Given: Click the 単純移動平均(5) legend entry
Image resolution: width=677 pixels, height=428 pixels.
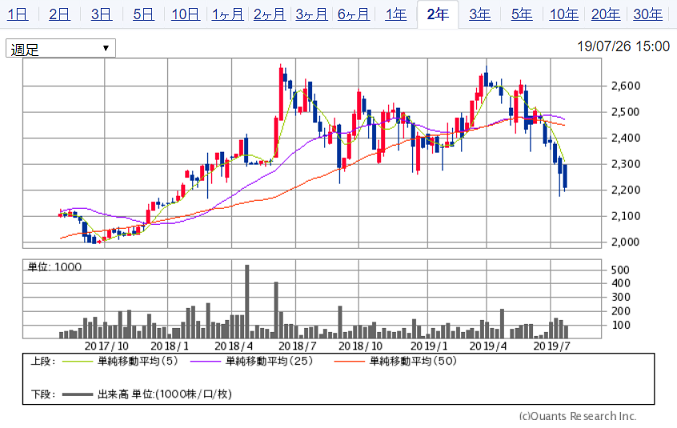Looking at the screenshot, I should (x=138, y=361).
